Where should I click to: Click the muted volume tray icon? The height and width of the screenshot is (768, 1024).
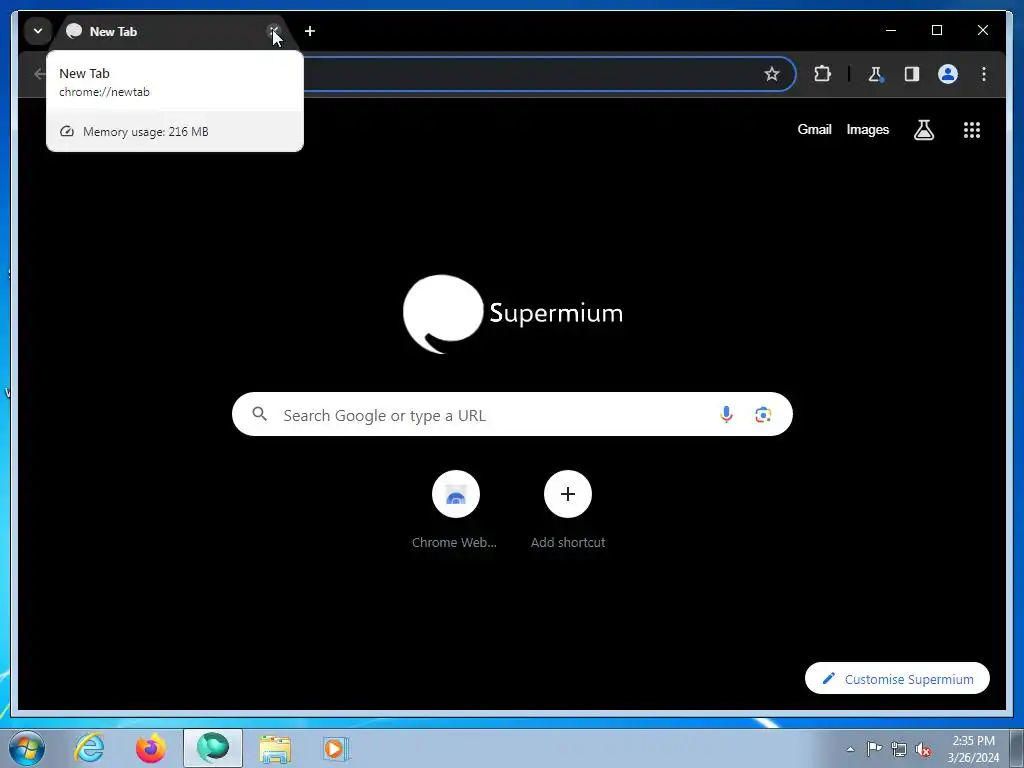point(923,749)
